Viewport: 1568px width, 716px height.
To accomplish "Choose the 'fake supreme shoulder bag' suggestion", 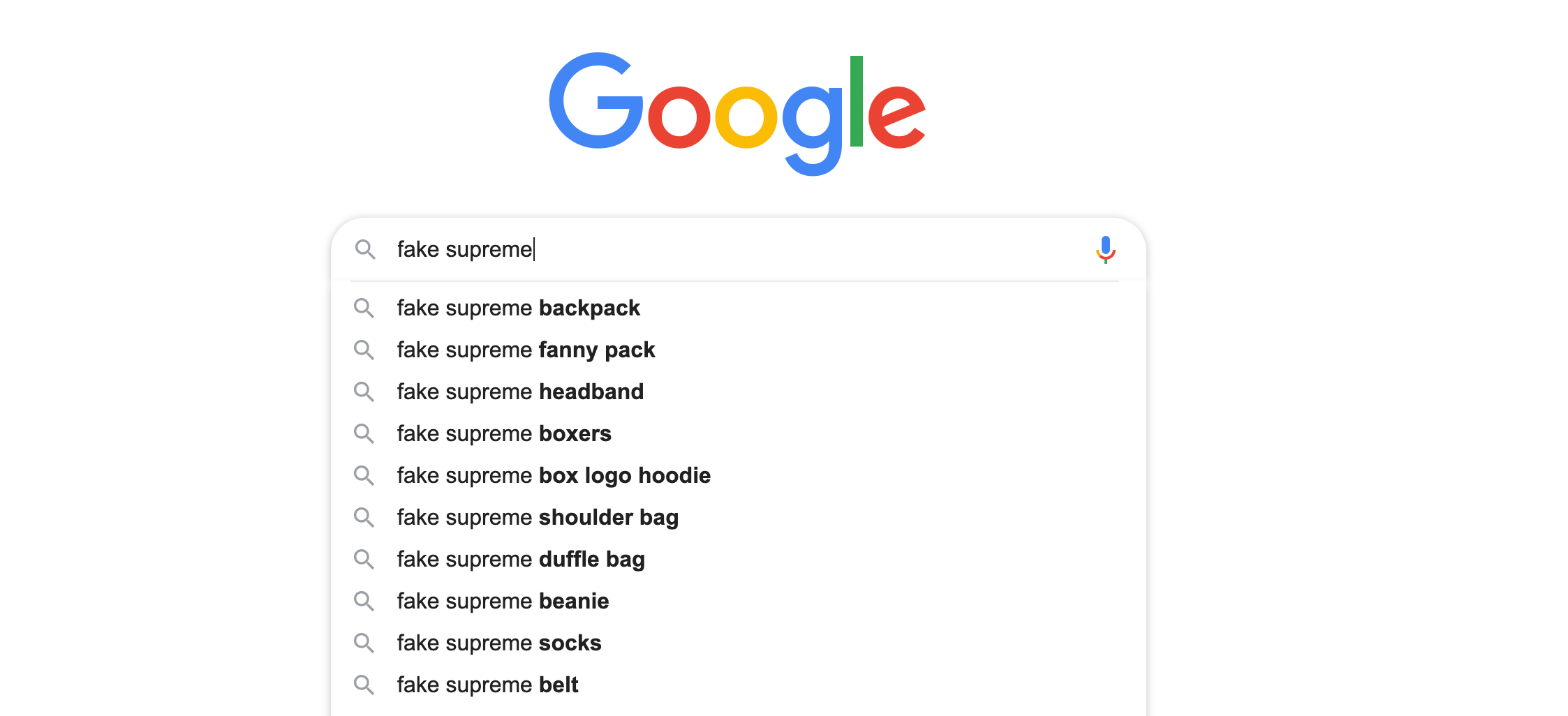I will (x=538, y=517).
